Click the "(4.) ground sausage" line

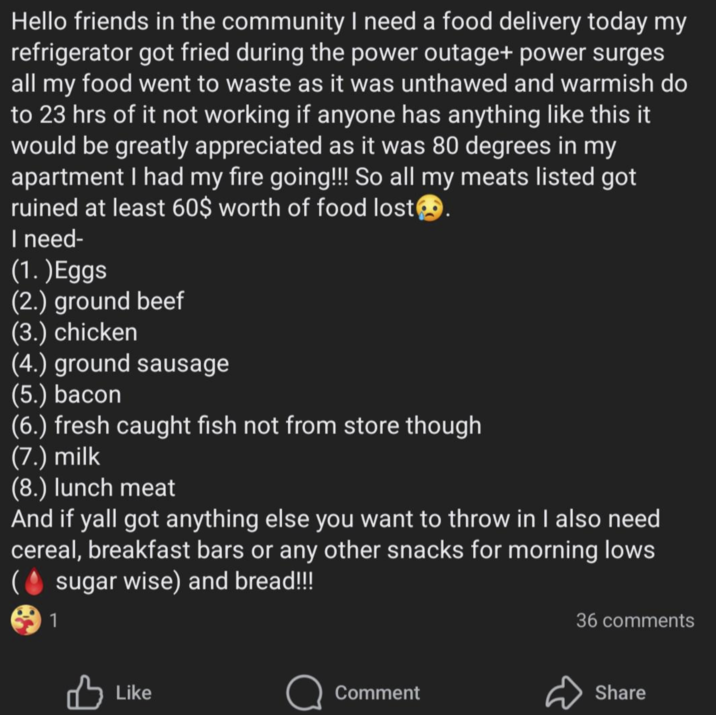click(119, 364)
